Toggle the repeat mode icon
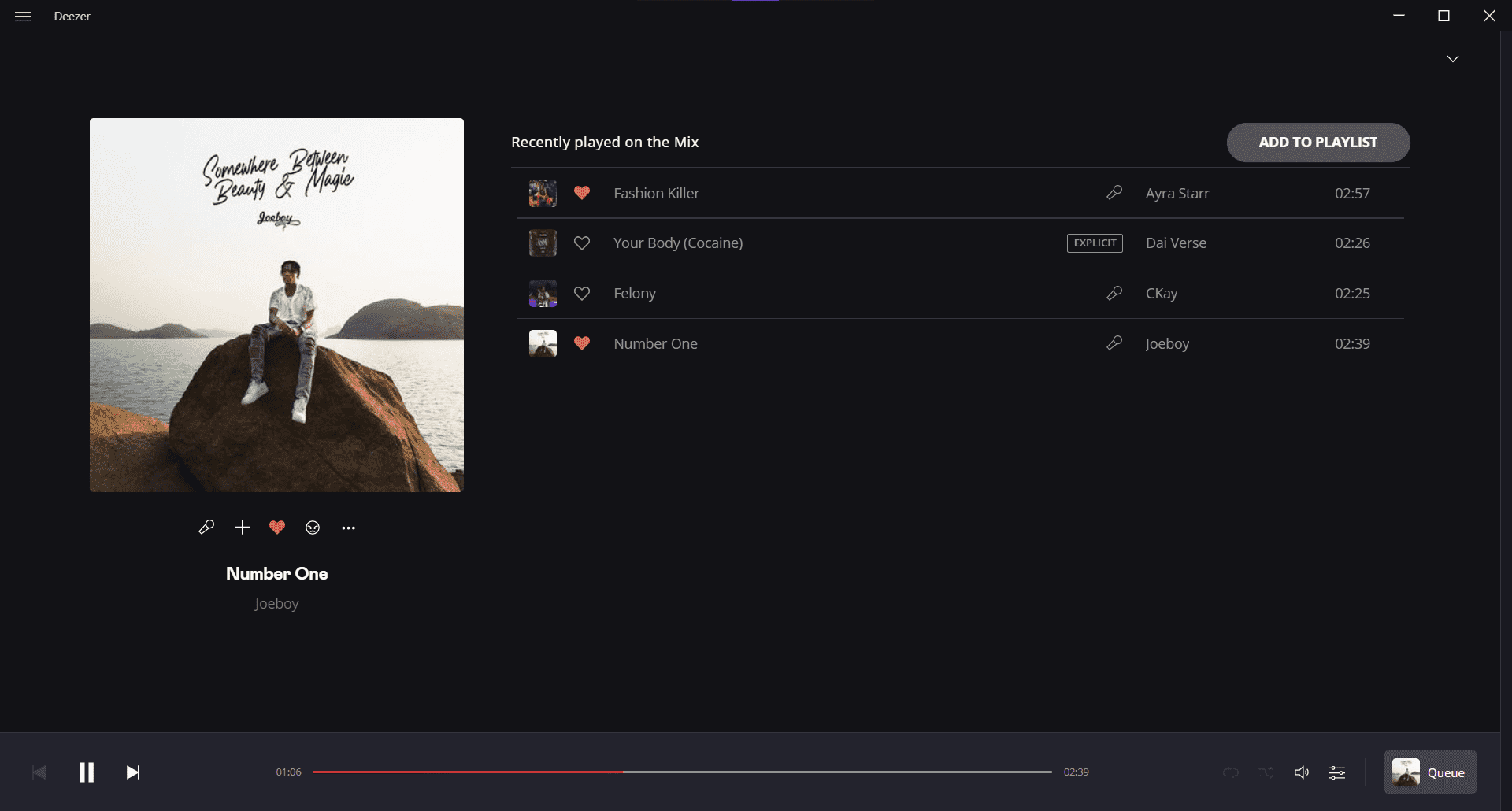Screen dimensions: 1512x811 1231,772
